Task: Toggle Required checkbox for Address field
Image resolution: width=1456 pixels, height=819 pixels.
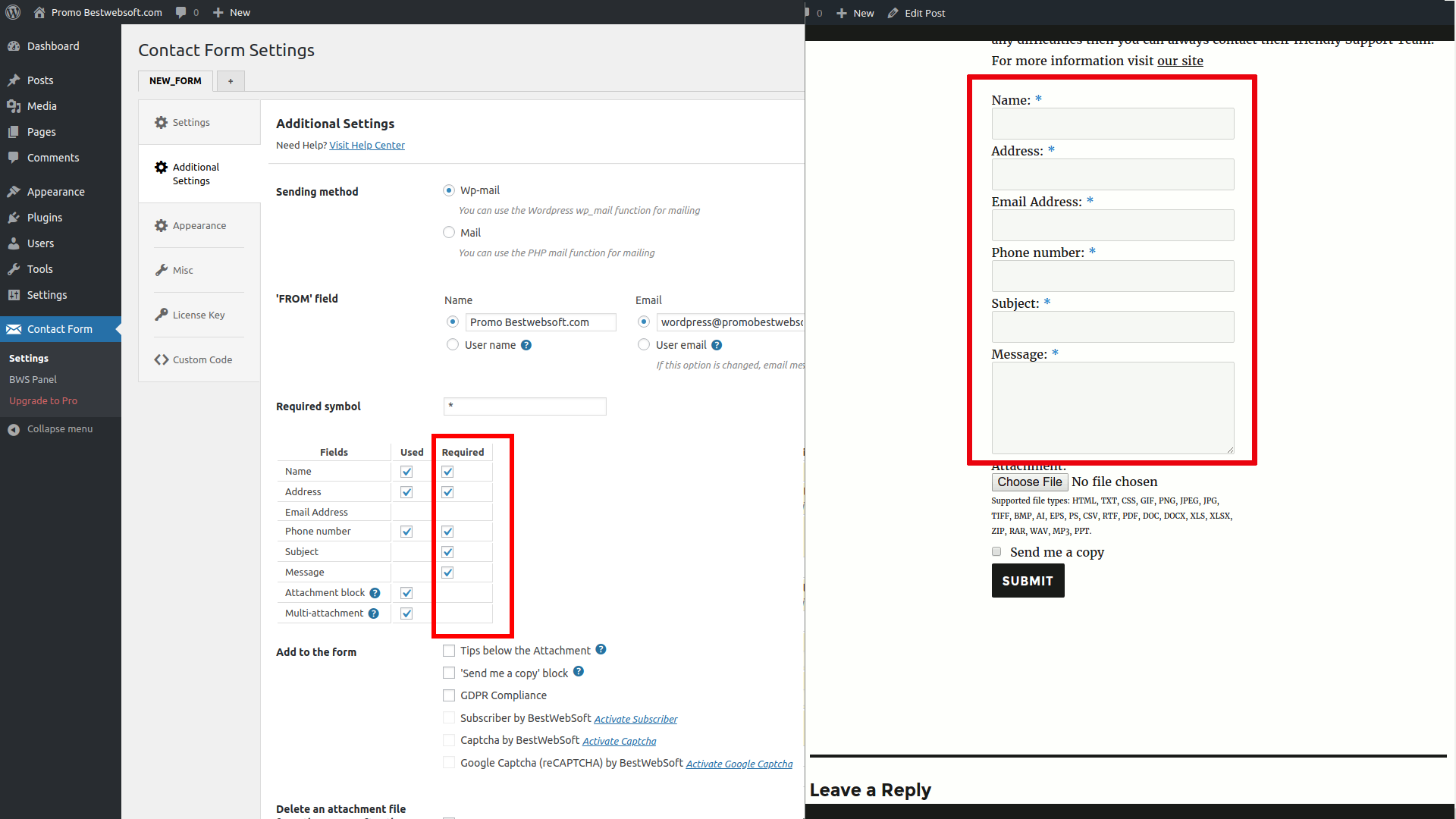Action: click(447, 492)
